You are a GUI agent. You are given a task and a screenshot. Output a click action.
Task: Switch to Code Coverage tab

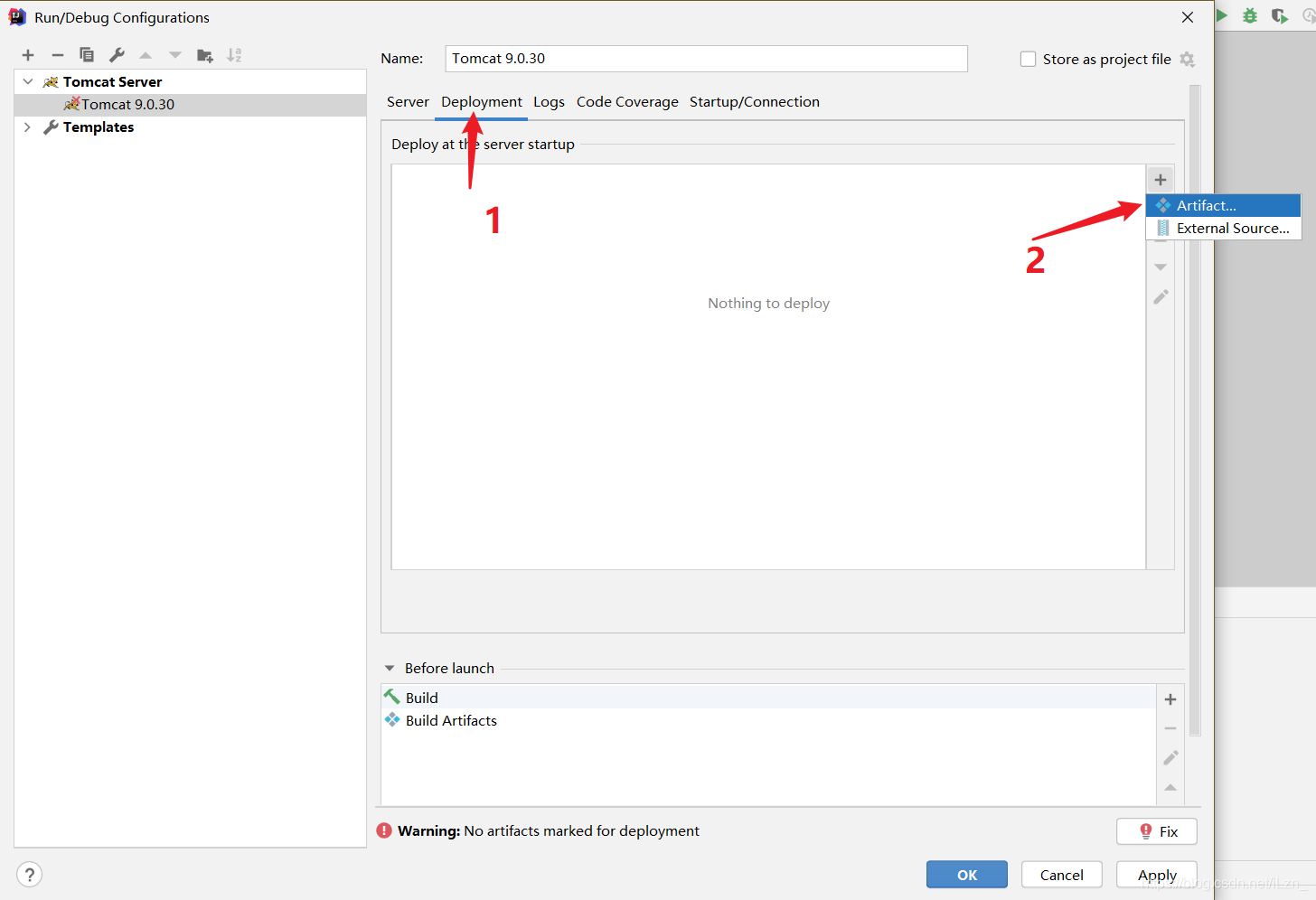pyautogui.click(x=627, y=102)
